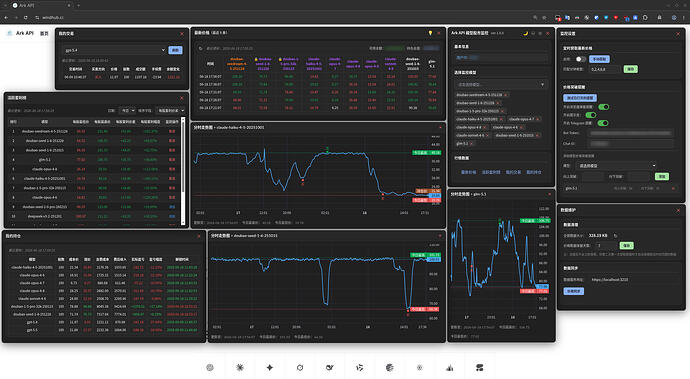Open the 首页 navigation item
690x379 pixels.
[44, 33]
